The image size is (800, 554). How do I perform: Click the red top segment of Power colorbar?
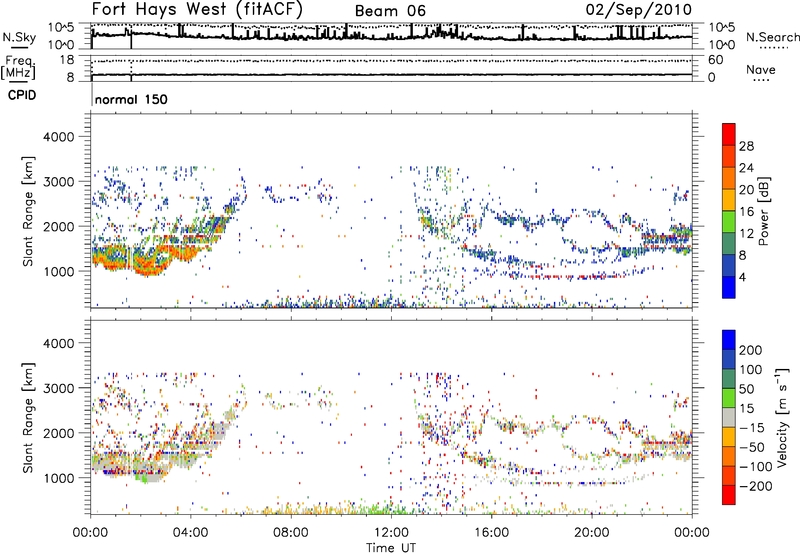point(729,135)
